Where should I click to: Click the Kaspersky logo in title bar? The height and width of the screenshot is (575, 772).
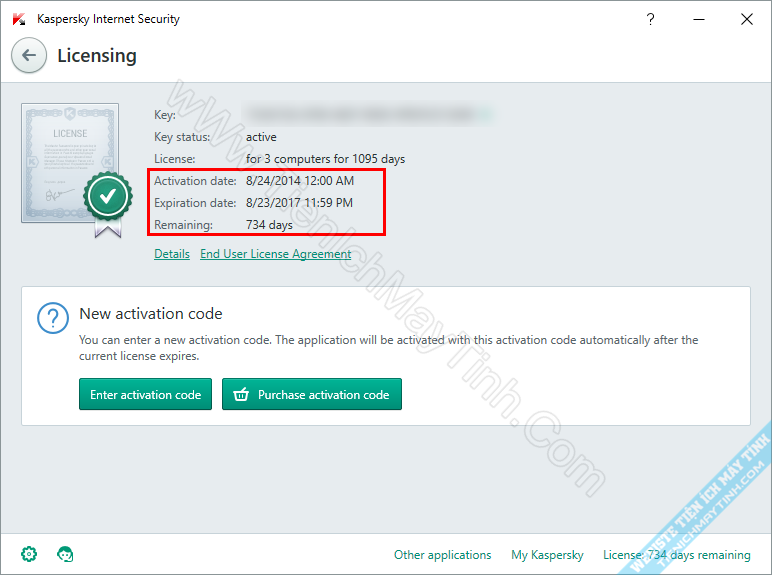point(19,19)
